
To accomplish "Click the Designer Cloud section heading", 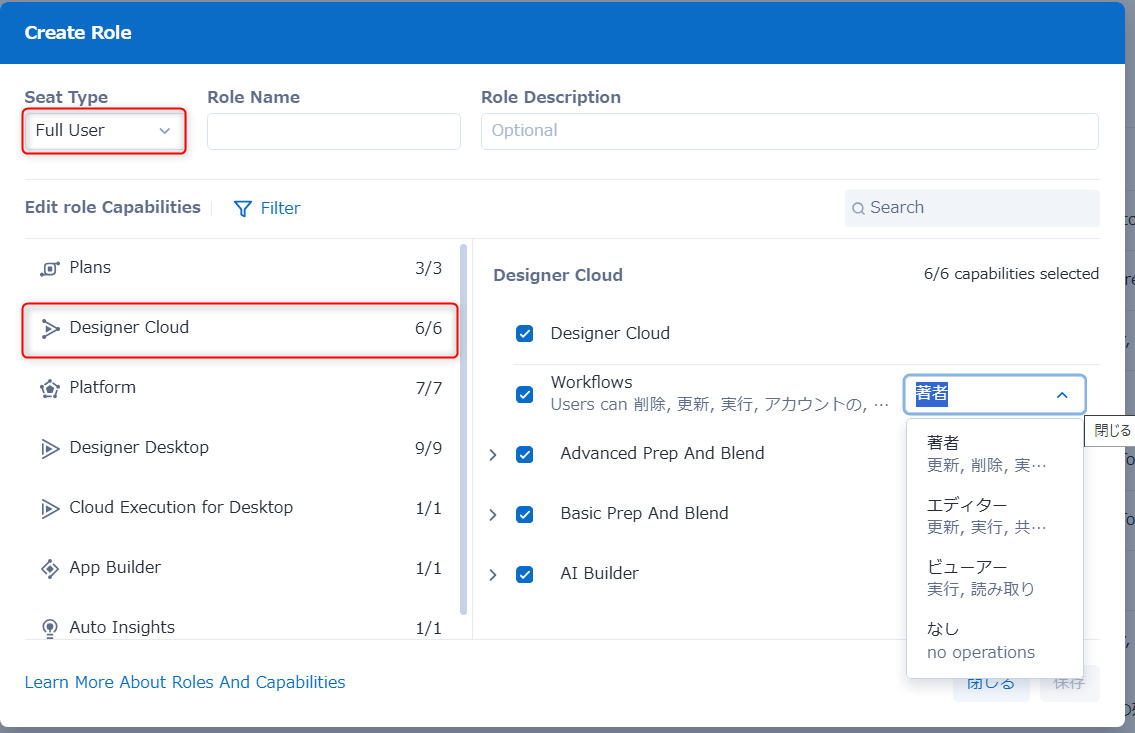I will click(557, 276).
